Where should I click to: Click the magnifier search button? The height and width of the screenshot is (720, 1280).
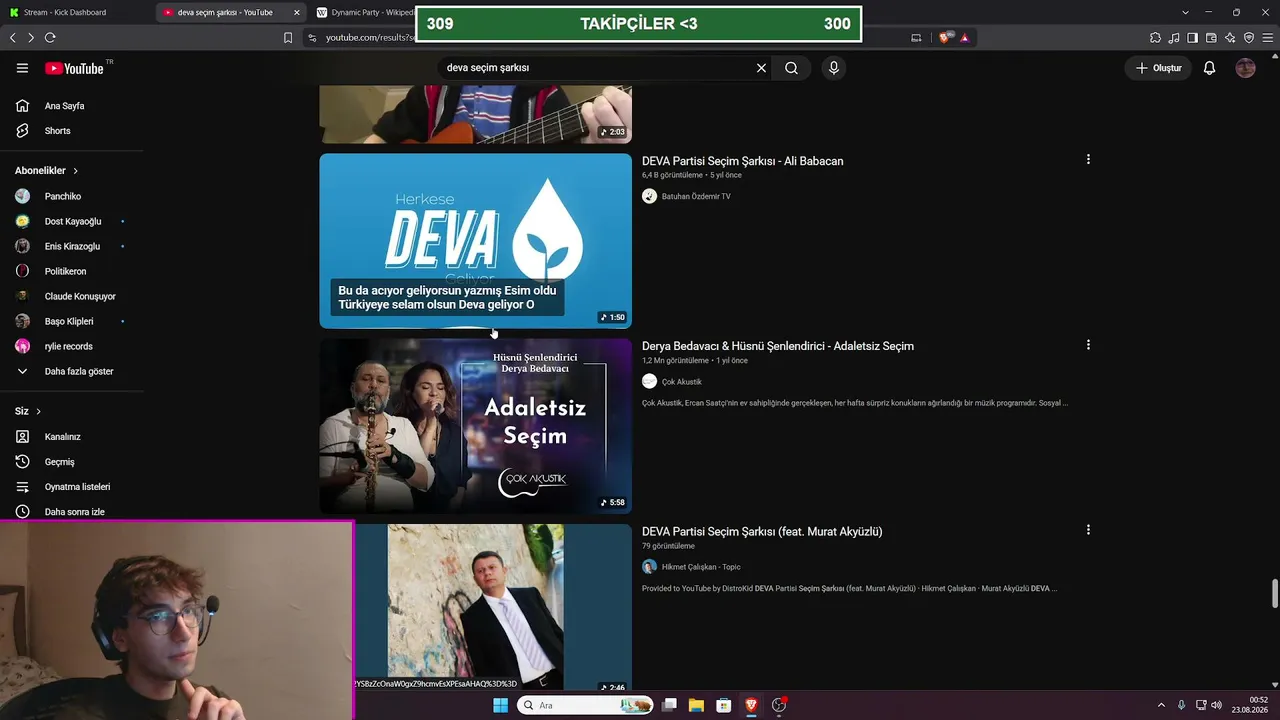click(791, 68)
